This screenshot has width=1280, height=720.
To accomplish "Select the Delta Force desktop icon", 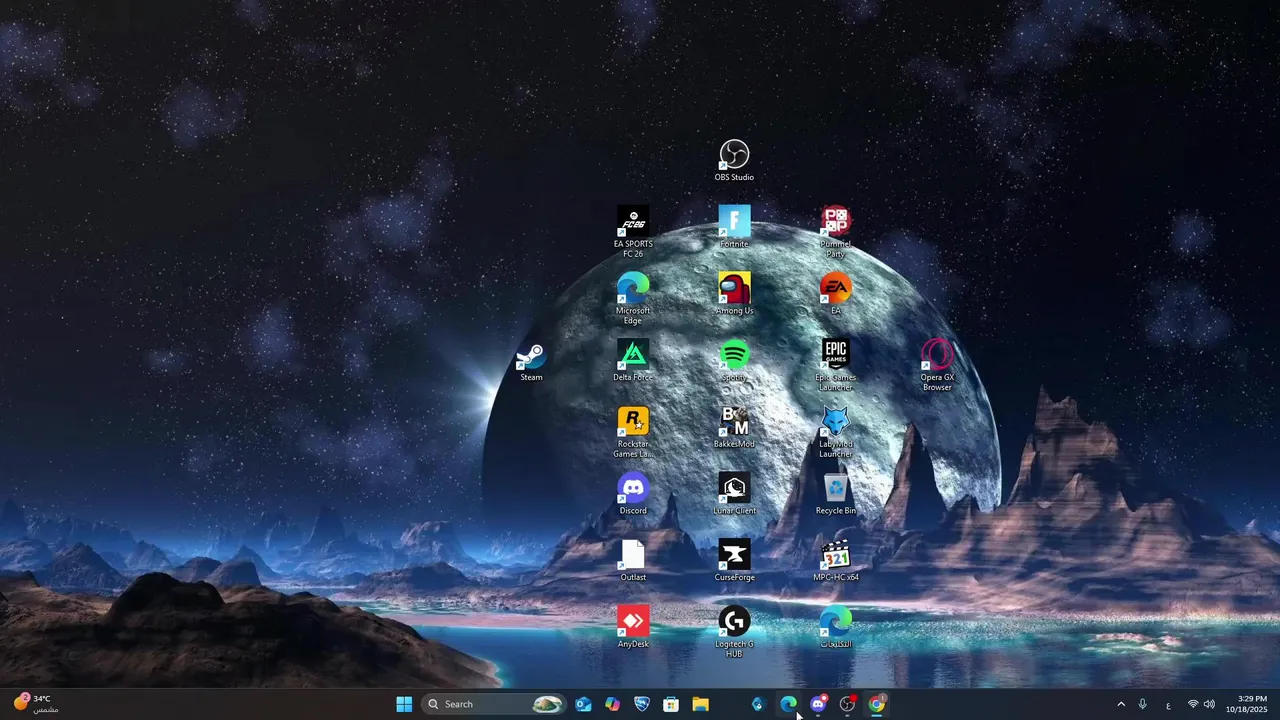I will [633, 361].
